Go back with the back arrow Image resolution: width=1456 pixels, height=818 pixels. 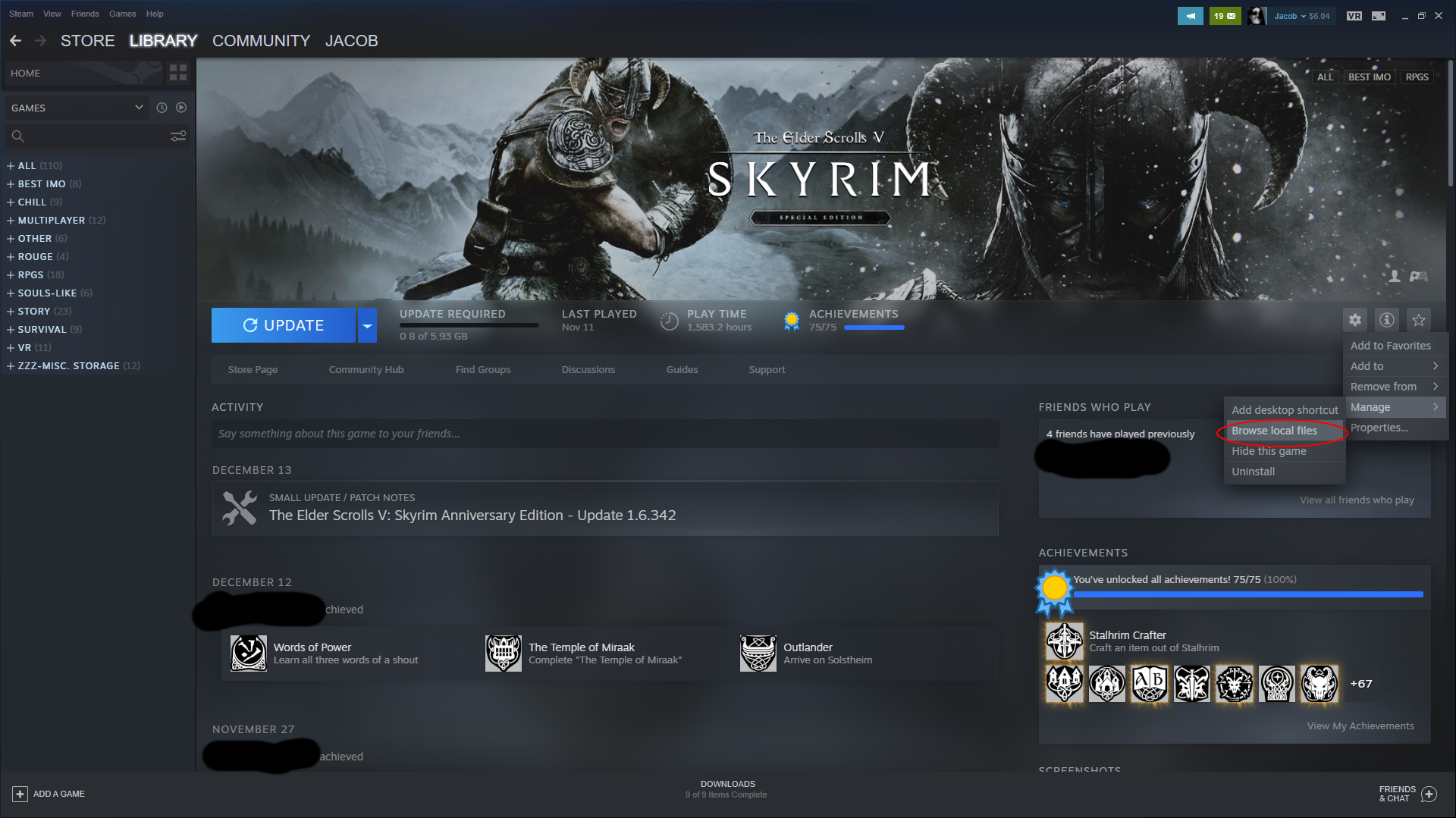[x=15, y=41]
